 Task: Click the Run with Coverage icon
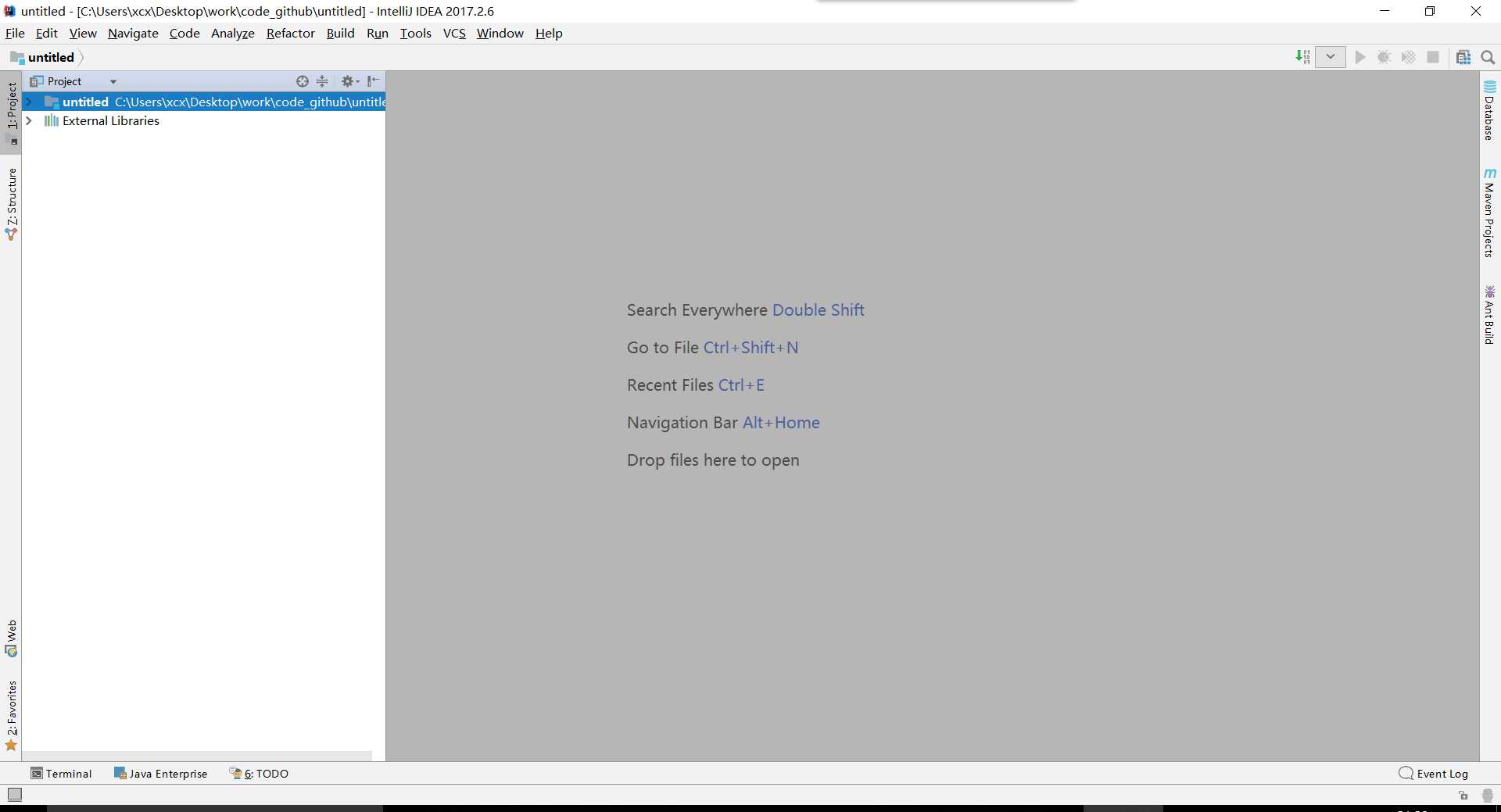tap(1408, 57)
